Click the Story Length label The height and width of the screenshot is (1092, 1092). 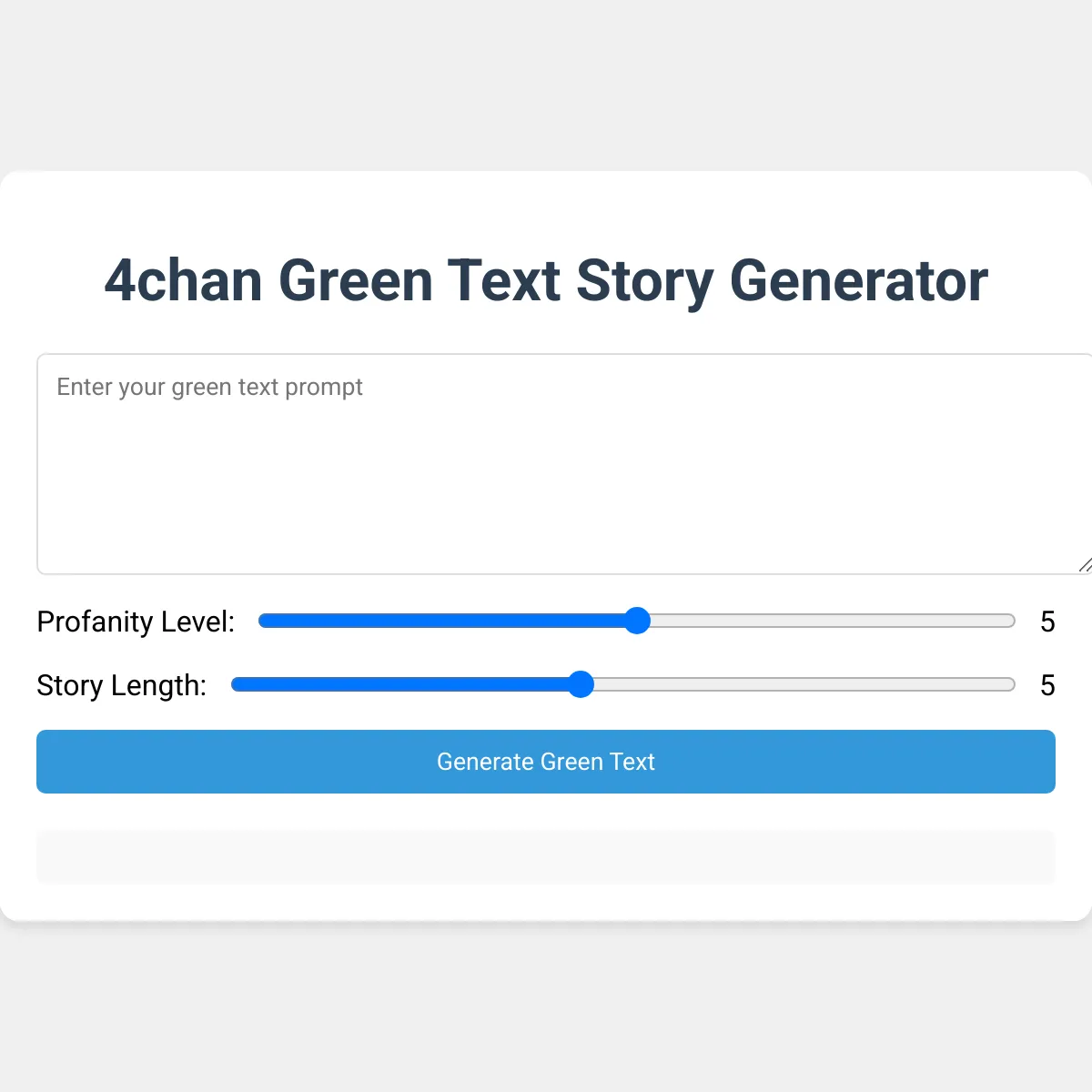pyautogui.click(x=121, y=685)
